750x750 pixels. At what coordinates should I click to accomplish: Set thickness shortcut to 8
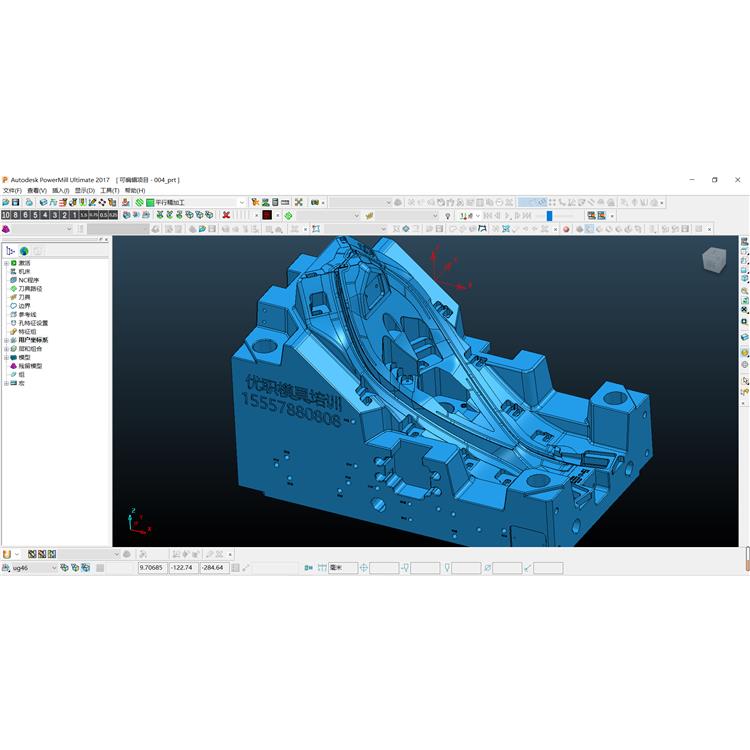click(15, 215)
